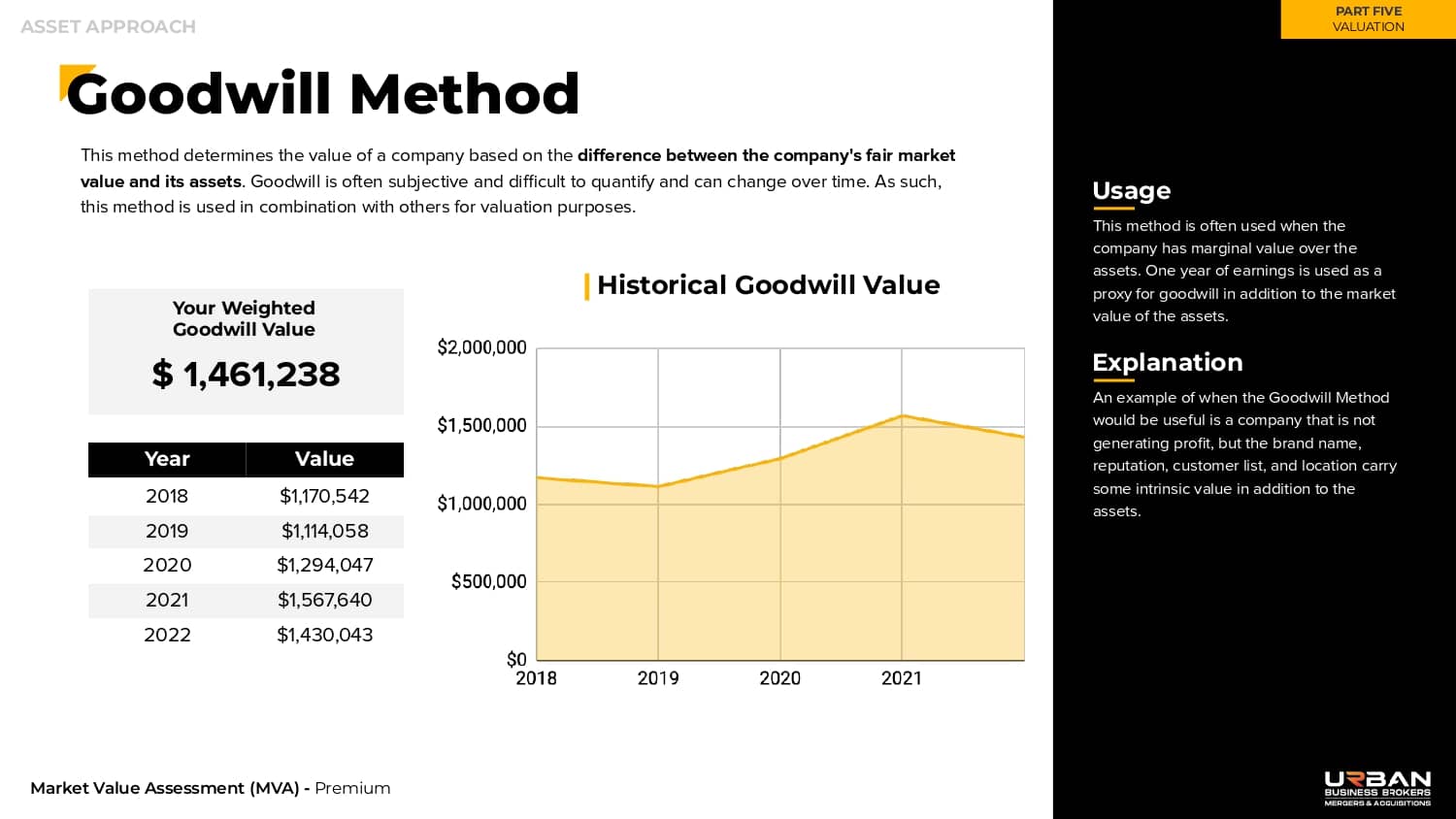Click the Asset Approach section label
The image size is (1456, 819).
pos(108,26)
